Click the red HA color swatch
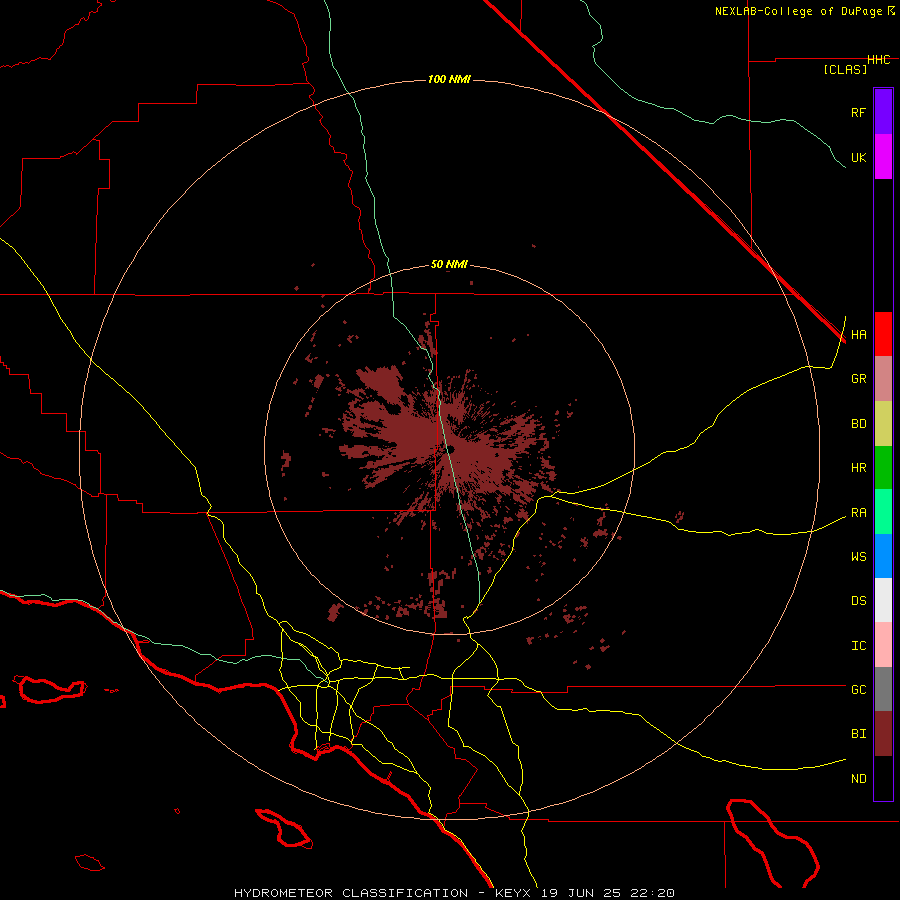The image size is (900, 900). (883, 334)
